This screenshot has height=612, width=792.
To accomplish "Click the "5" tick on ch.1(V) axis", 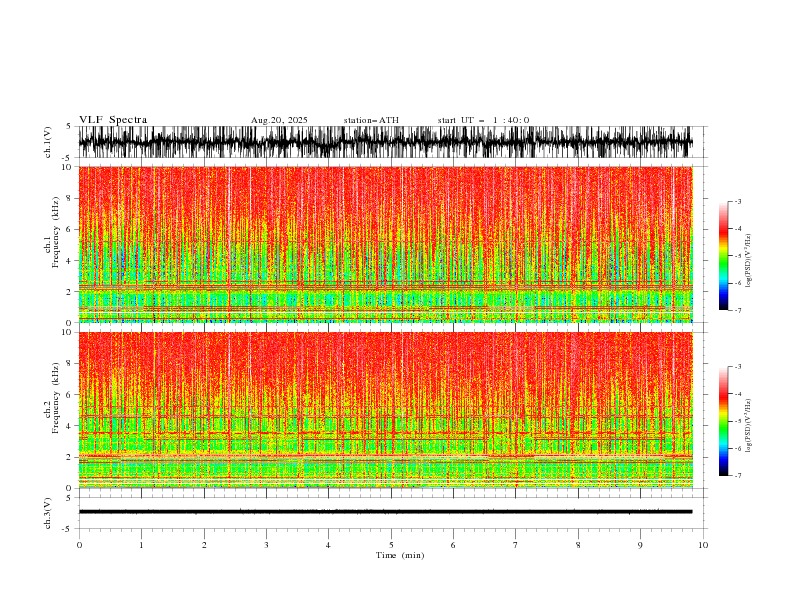I will 69,126.
